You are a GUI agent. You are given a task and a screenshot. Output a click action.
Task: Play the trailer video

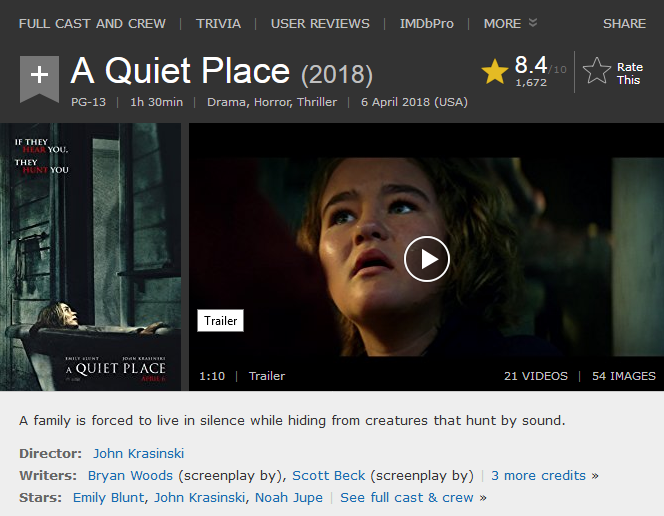coord(426,259)
